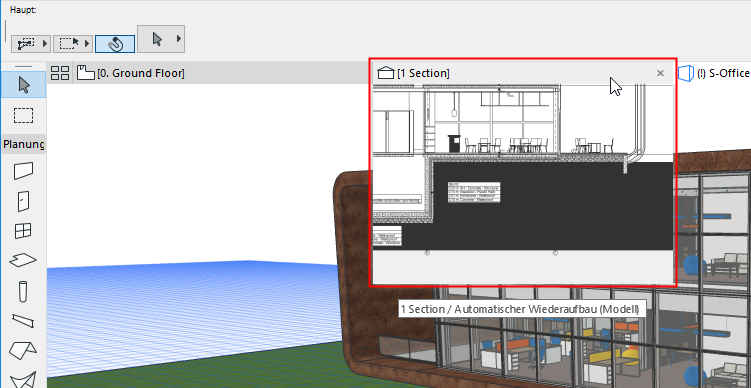Screen dimensions: 751x388
Task: Select the Window tool
Action: (23, 231)
